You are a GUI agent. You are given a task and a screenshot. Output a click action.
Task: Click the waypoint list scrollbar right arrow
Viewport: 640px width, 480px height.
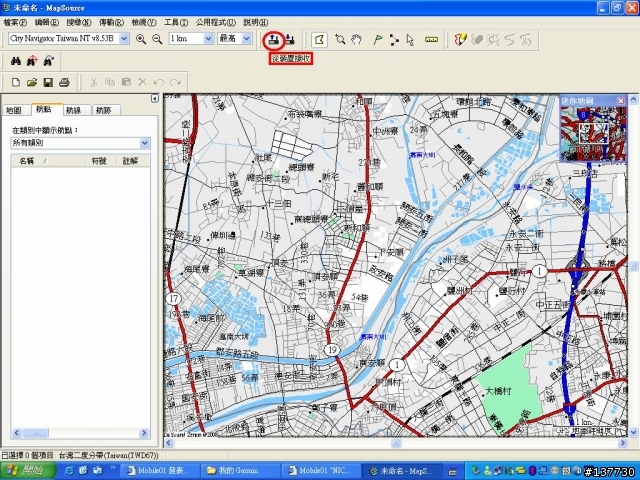(x=144, y=433)
